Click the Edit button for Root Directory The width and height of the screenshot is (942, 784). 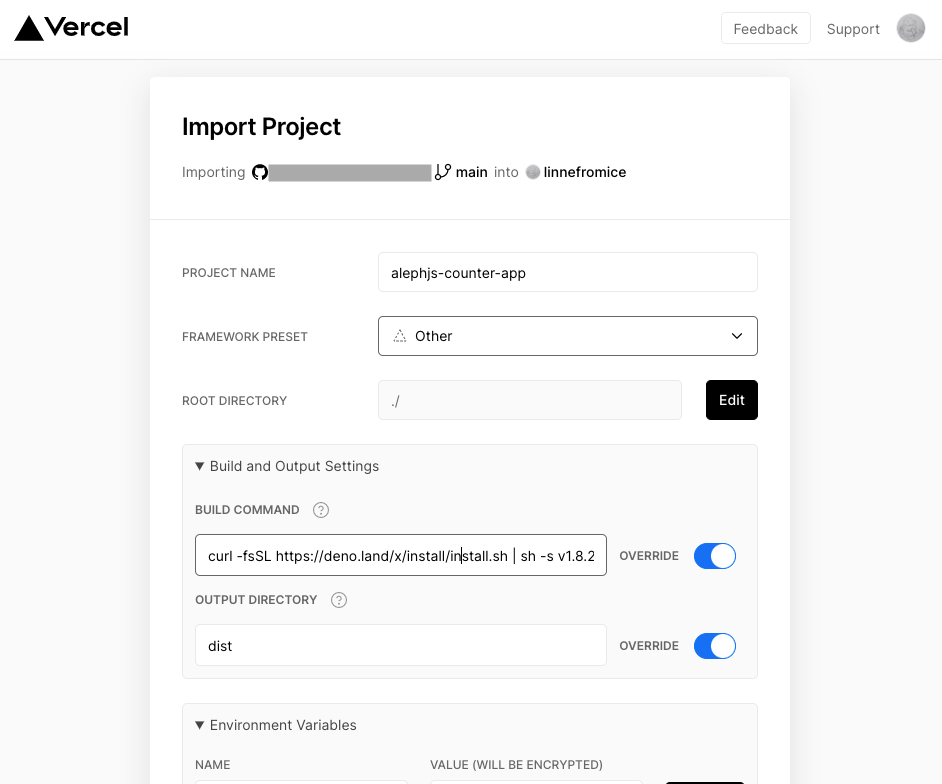(731, 400)
